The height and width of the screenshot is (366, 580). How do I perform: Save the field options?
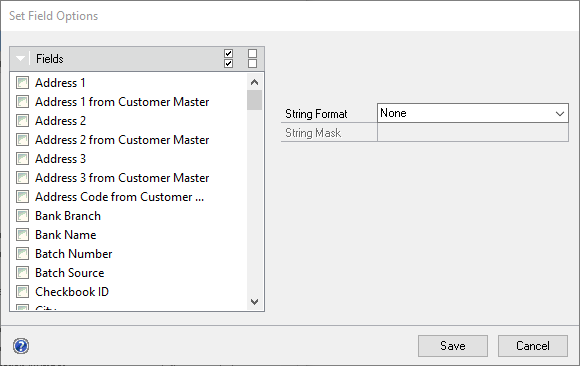(x=453, y=346)
